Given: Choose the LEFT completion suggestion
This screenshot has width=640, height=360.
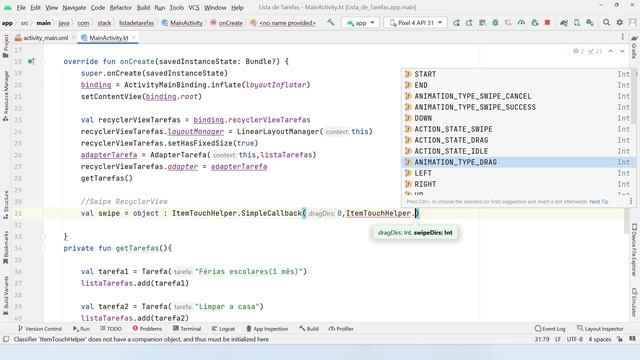Looking at the screenshot, I should coord(517,173).
